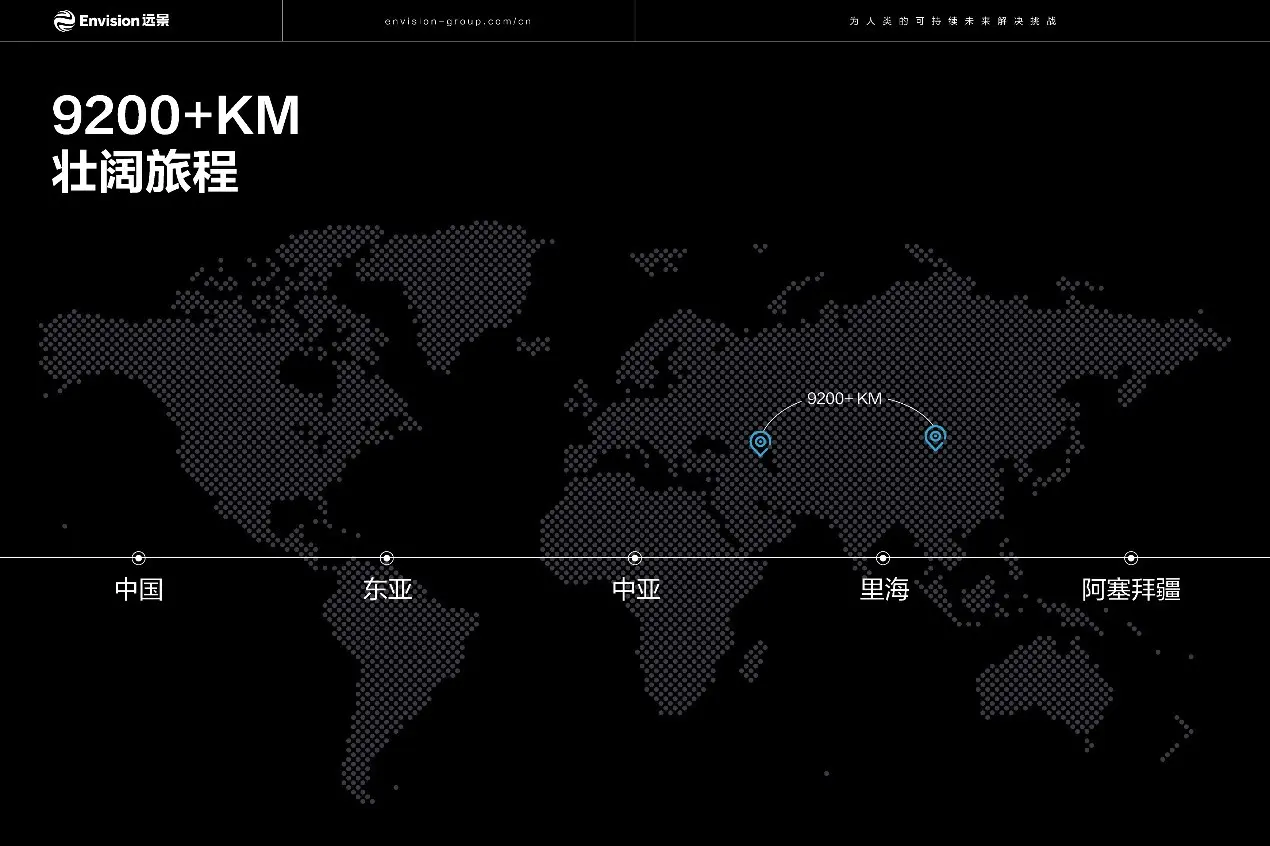
Task: Click the Chinese tagline in top header
Action: 952,21
